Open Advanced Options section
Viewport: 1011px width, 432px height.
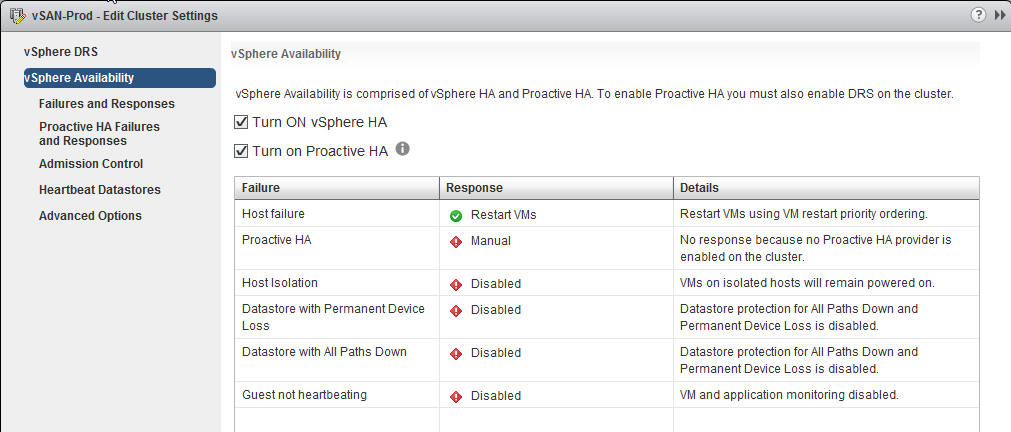90,215
